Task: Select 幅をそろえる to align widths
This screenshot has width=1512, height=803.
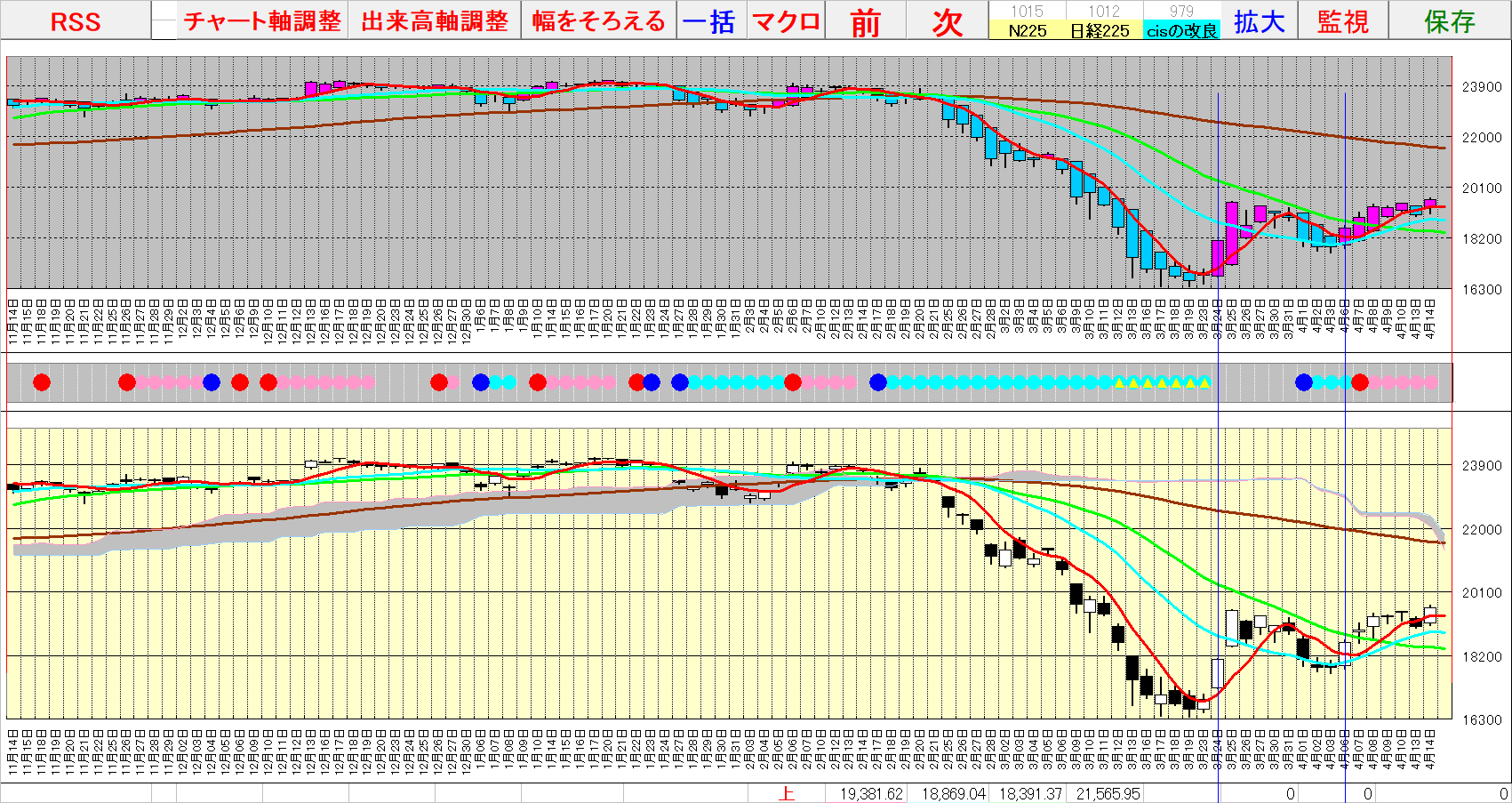Action: click(x=599, y=21)
